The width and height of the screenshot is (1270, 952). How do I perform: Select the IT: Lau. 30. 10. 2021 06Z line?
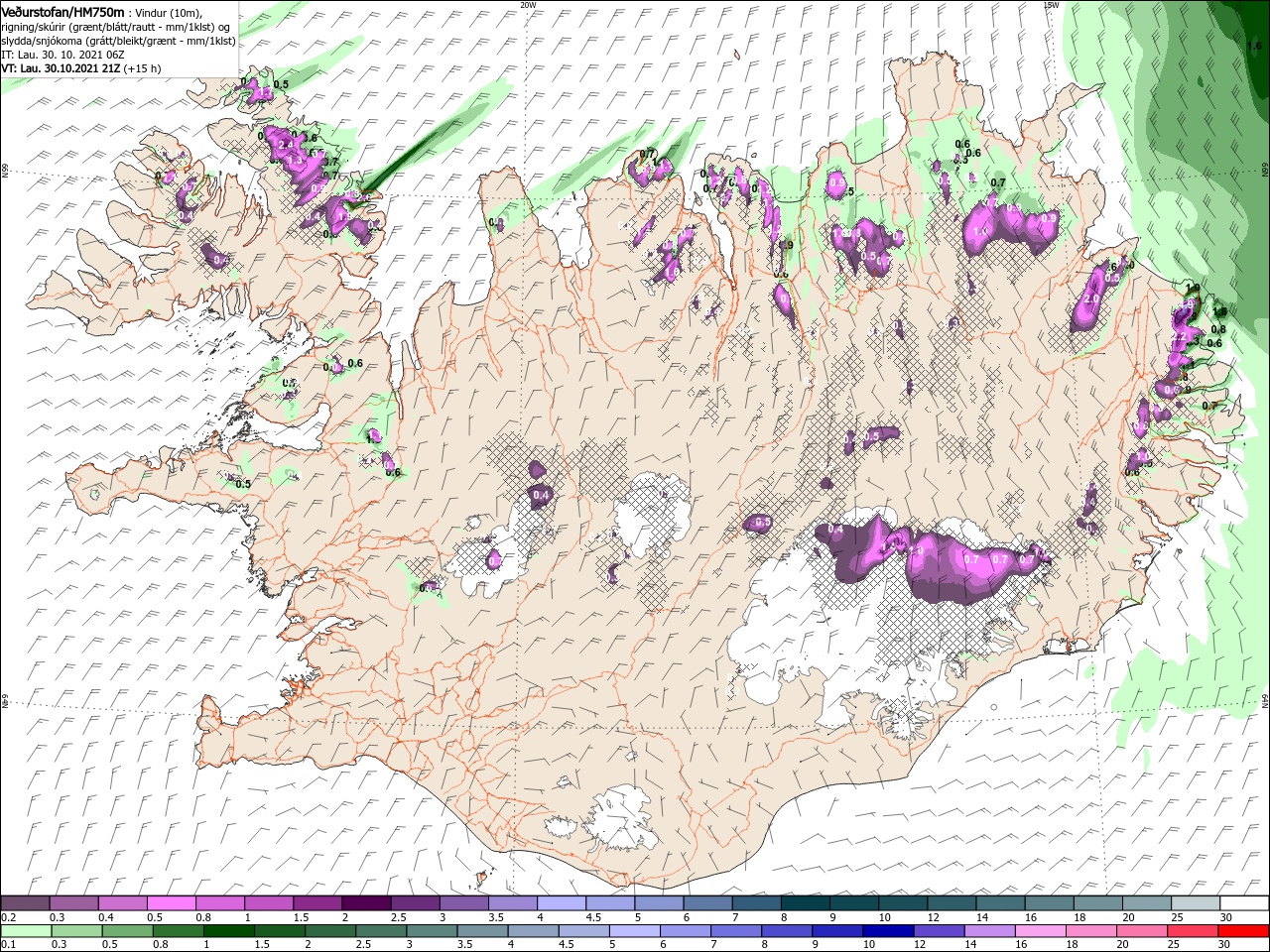[x=64, y=55]
